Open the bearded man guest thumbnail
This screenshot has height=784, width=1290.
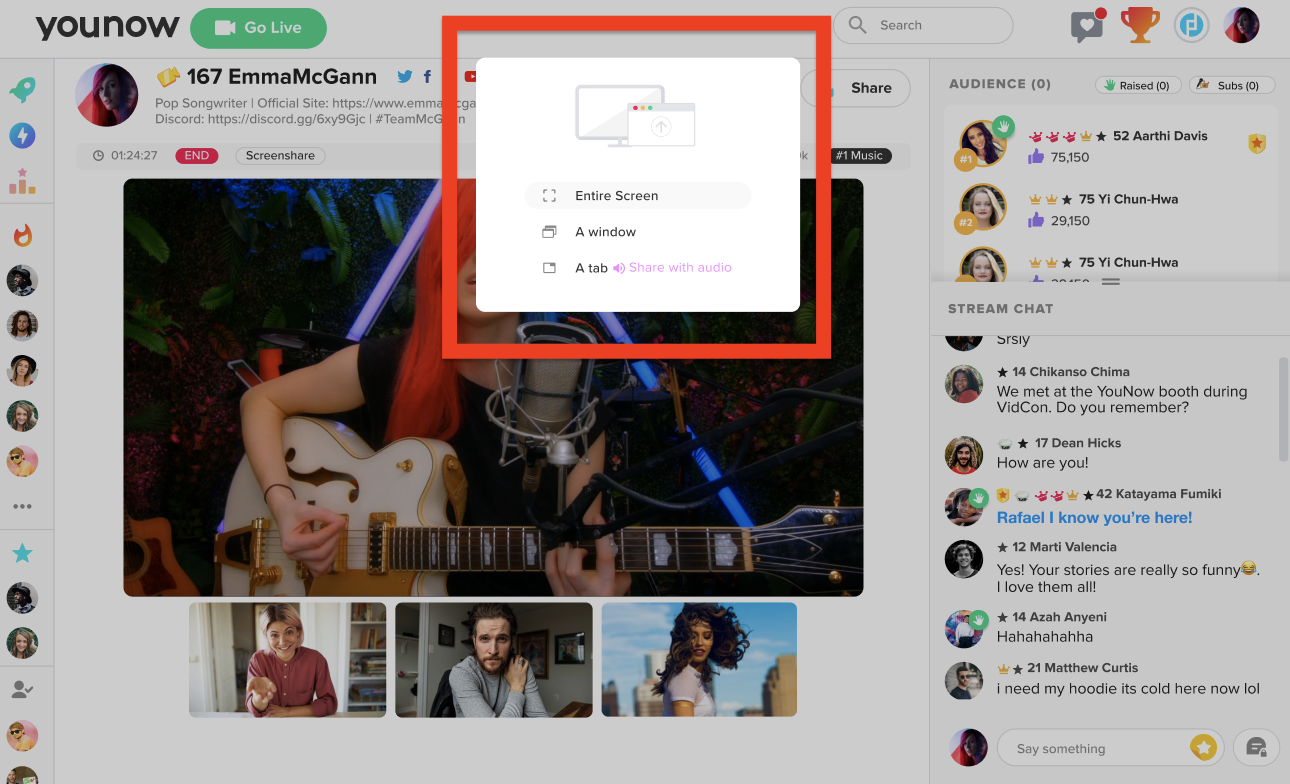pyautogui.click(x=494, y=659)
